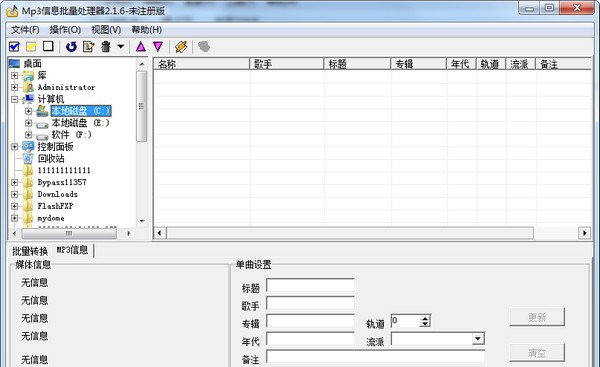Click the 流派 column header
600x367 pixels.
(521, 64)
